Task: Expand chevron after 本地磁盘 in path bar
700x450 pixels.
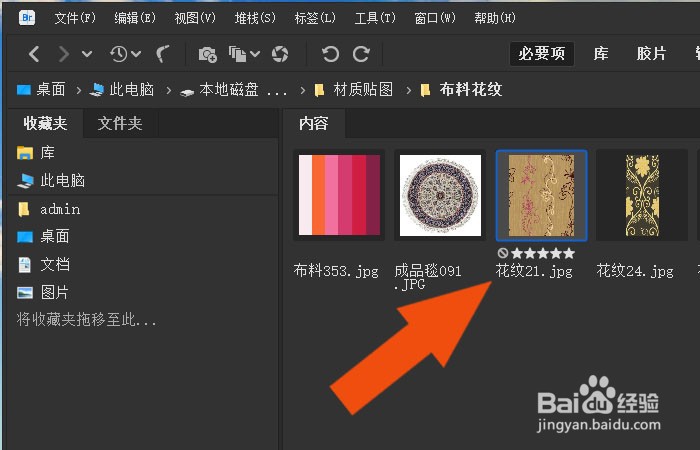Action: point(303,90)
